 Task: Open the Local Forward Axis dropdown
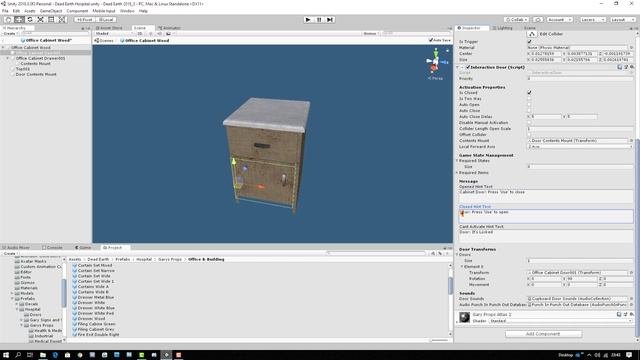tap(580, 147)
